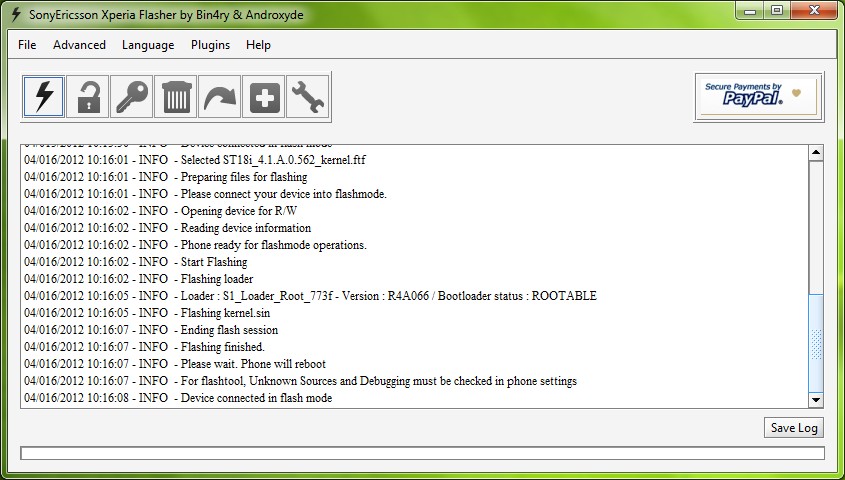This screenshot has height=480, width=845.
Task: Select the 'Phone ready for flashmode operations' line
Action: point(196,245)
